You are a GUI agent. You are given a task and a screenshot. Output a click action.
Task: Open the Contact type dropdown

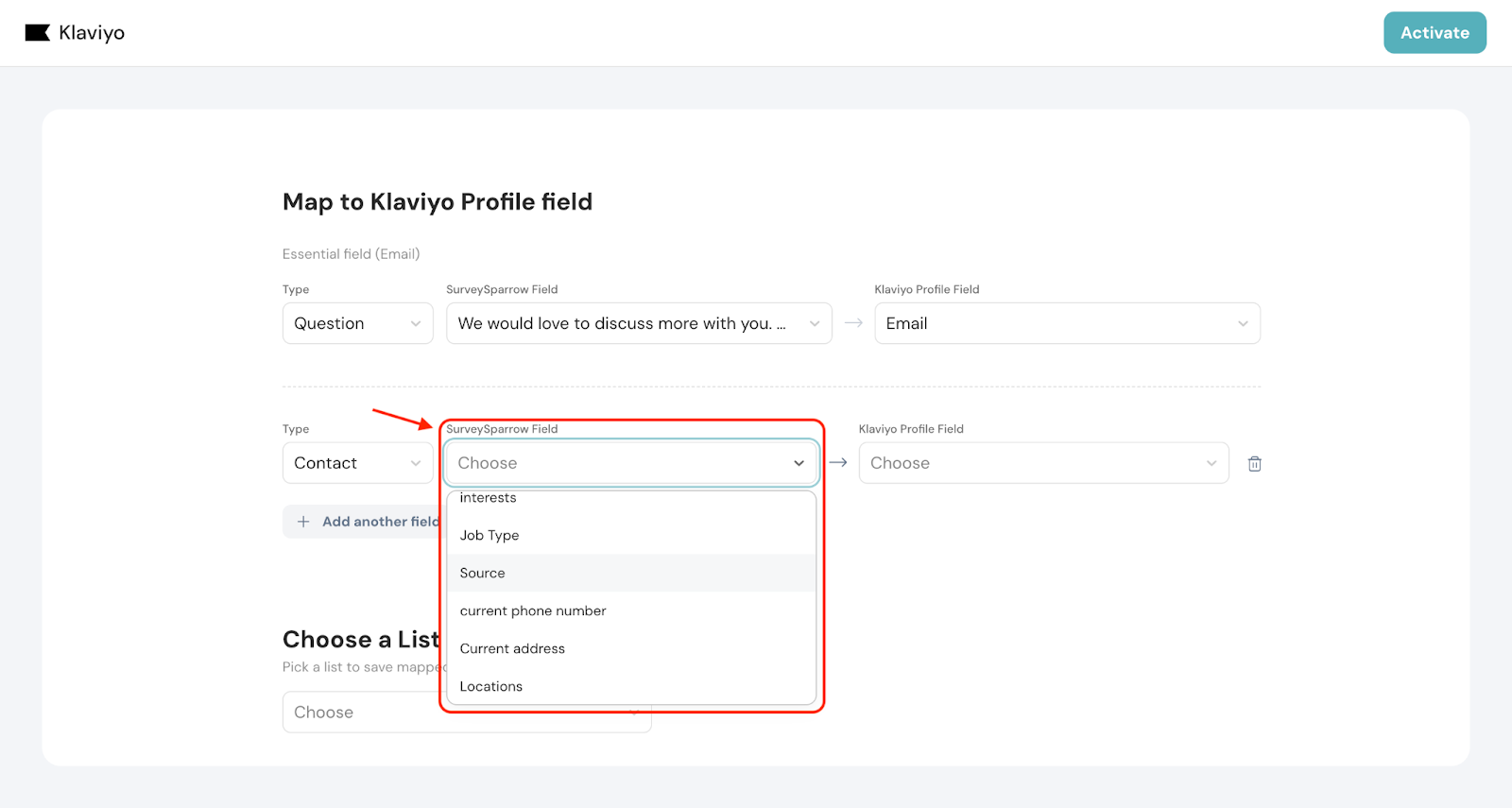[356, 463]
